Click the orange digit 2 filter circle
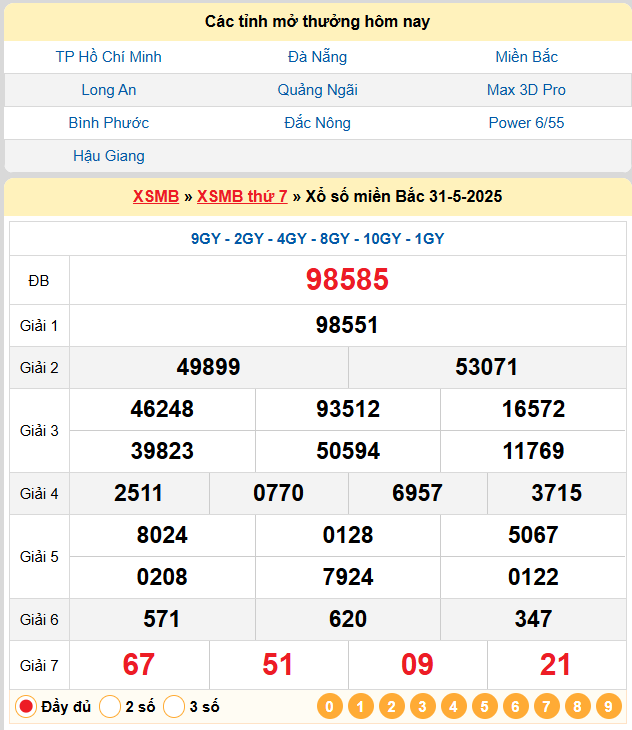The width and height of the screenshot is (632, 730). [x=391, y=706]
